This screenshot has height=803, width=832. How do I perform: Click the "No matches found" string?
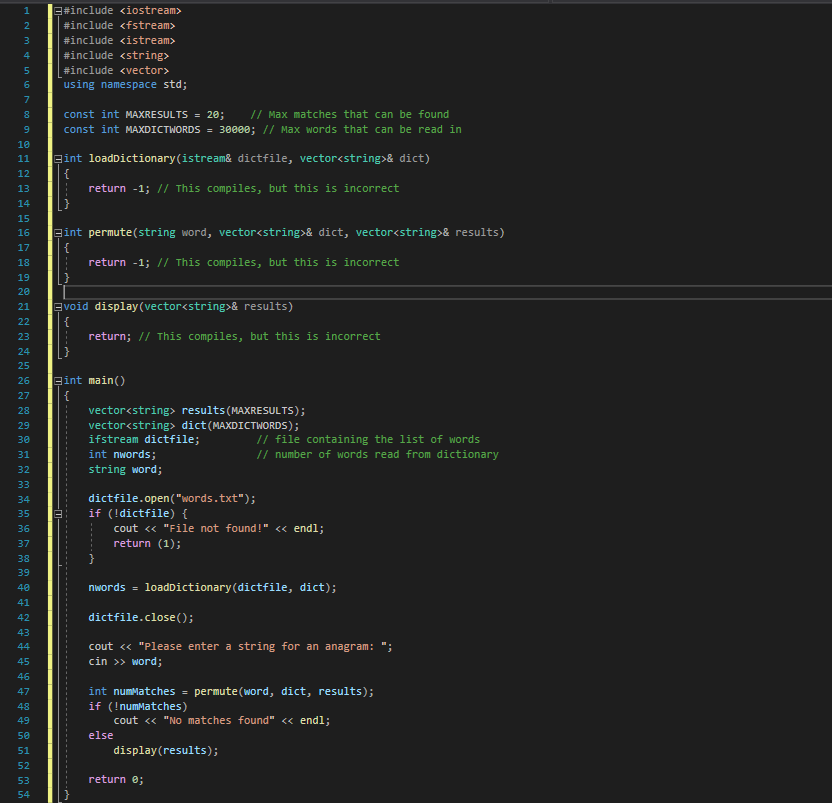(x=219, y=720)
